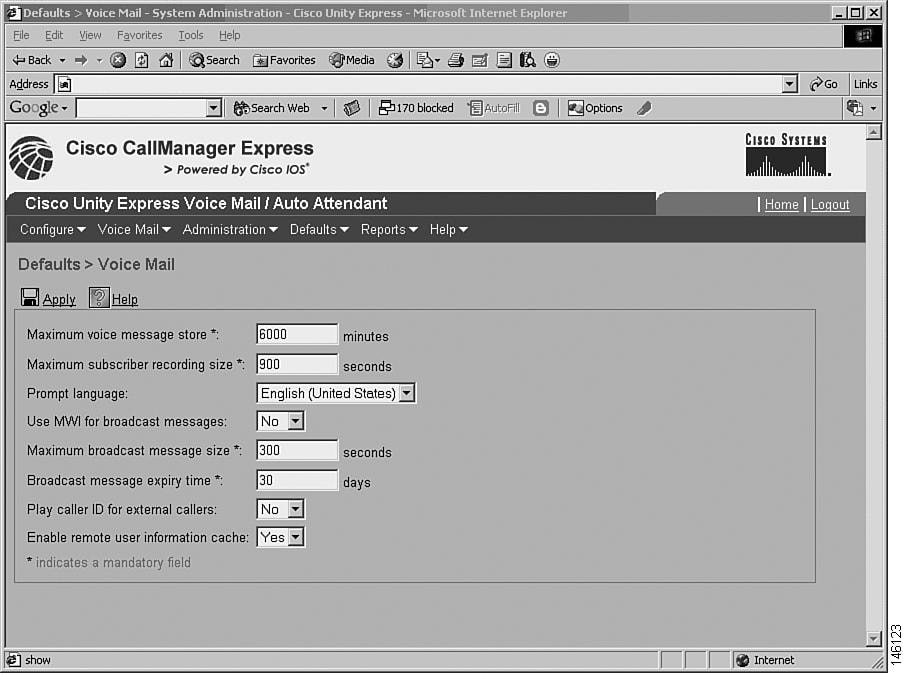903x673 pixels.
Task: Click the Apply link
Action: [x=59, y=299]
